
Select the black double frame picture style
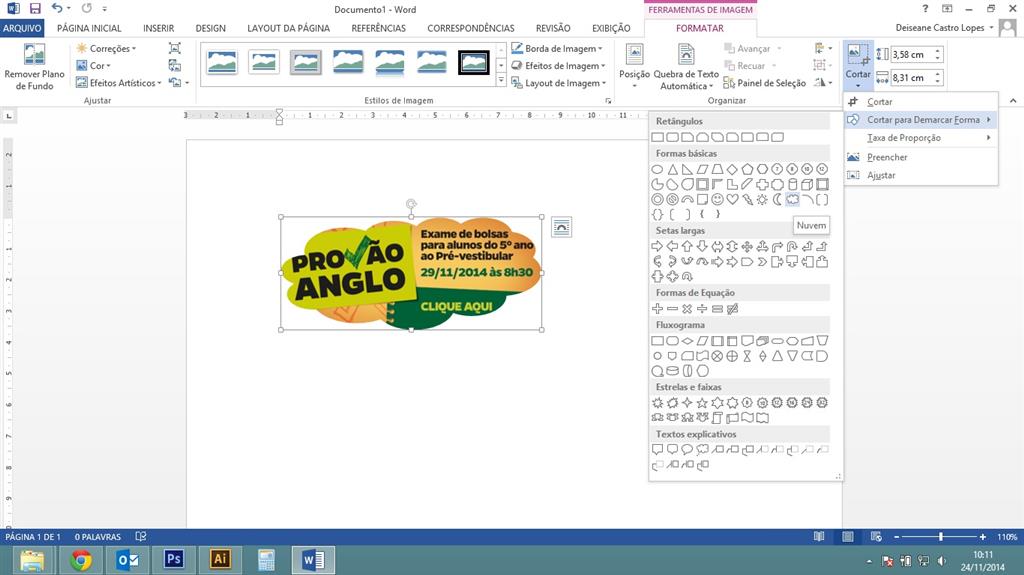tap(473, 63)
